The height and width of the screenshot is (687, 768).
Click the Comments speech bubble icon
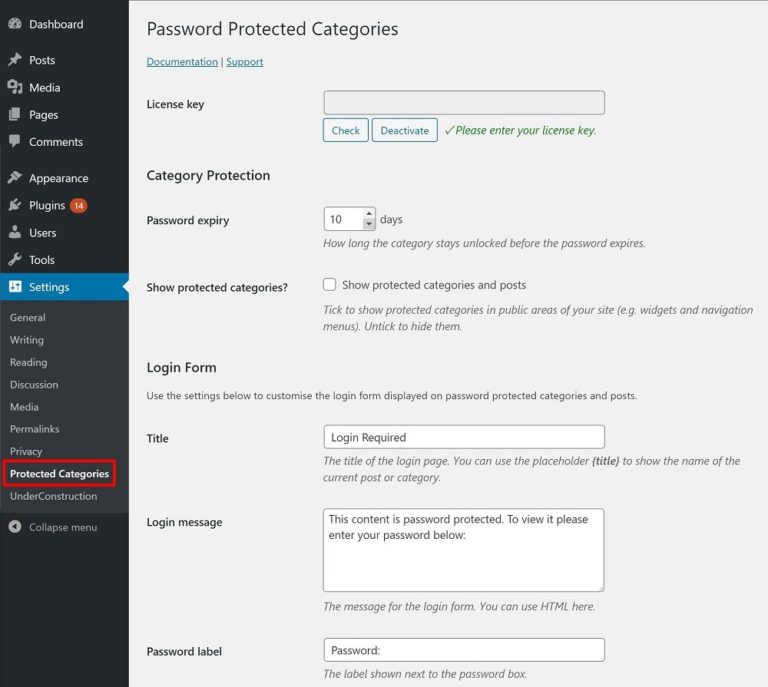15,142
